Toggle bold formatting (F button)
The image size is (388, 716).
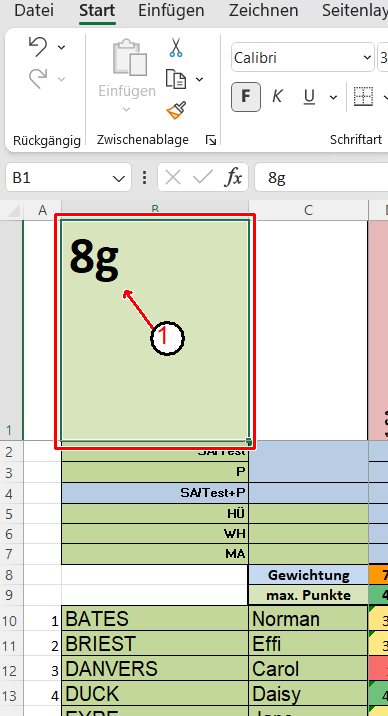pos(246,97)
